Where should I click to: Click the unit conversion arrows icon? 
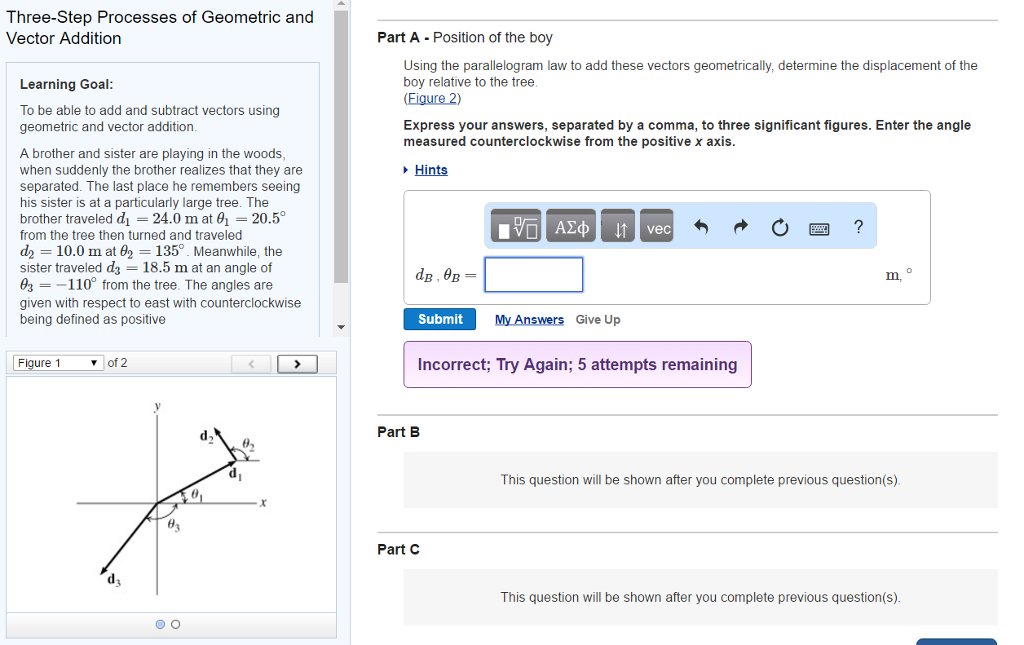coord(617,226)
